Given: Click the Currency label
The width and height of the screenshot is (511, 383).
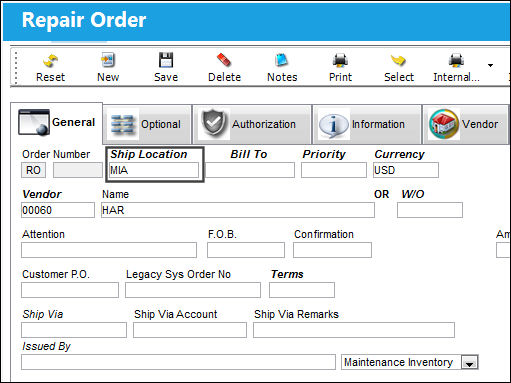Looking at the screenshot, I should (x=399, y=154).
